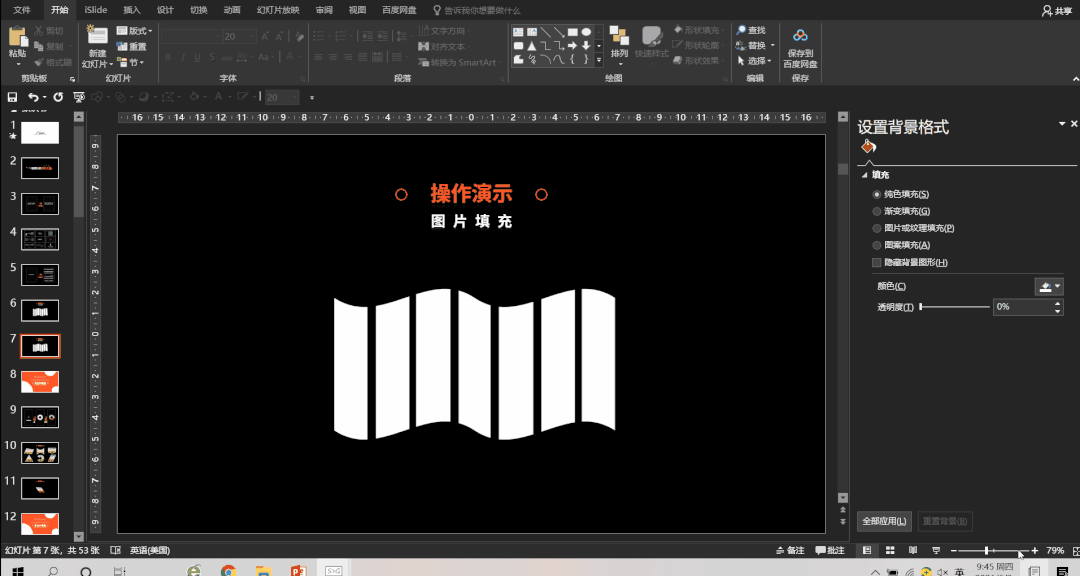
Task: Click the 共享 share button
Action: (x=1055, y=10)
